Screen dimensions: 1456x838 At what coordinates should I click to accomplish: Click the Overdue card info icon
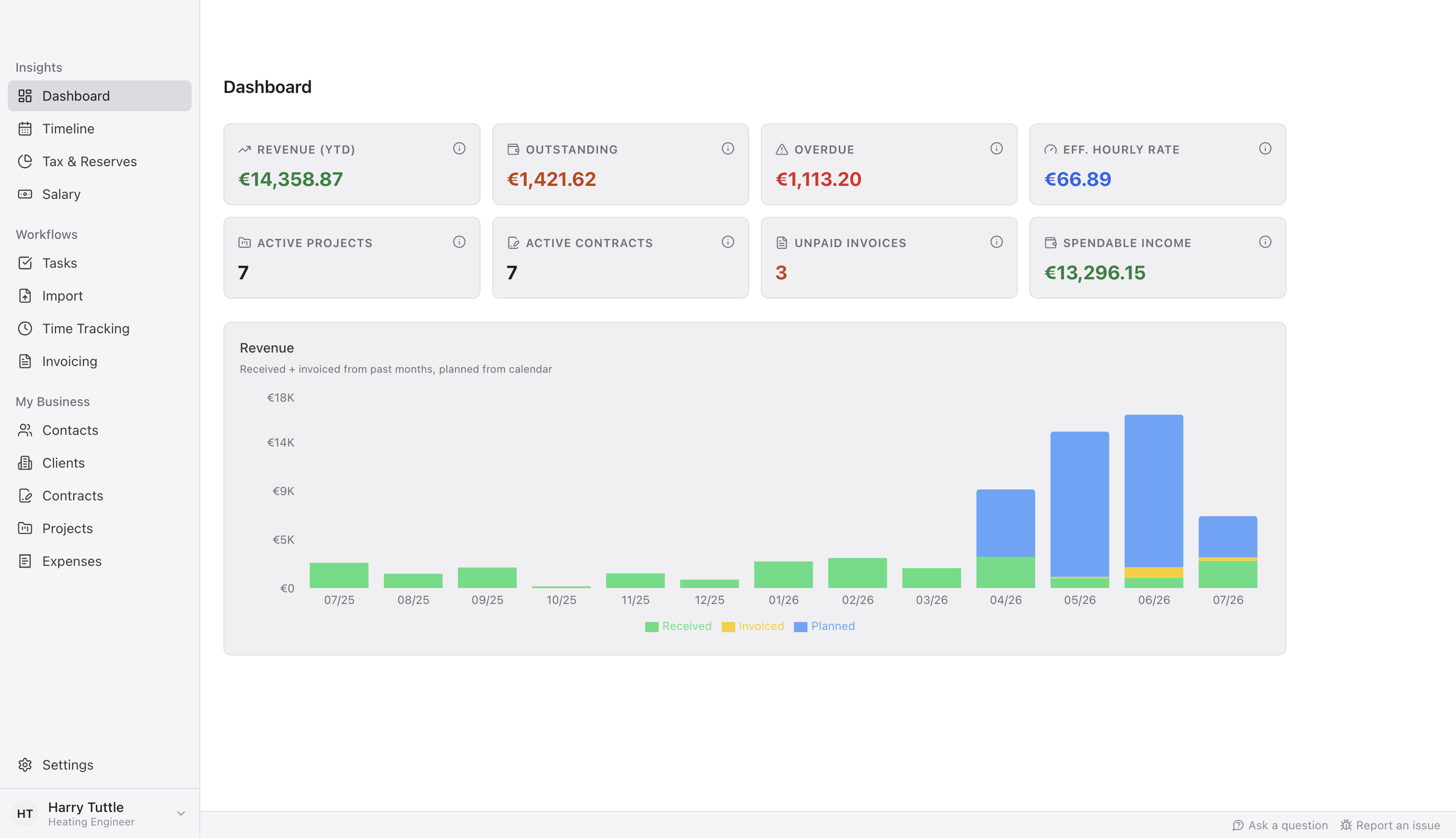pyautogui.click(x=996, y=148)
